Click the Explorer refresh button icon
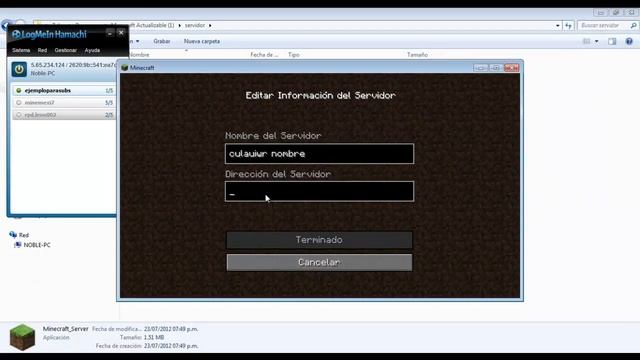 569,25
